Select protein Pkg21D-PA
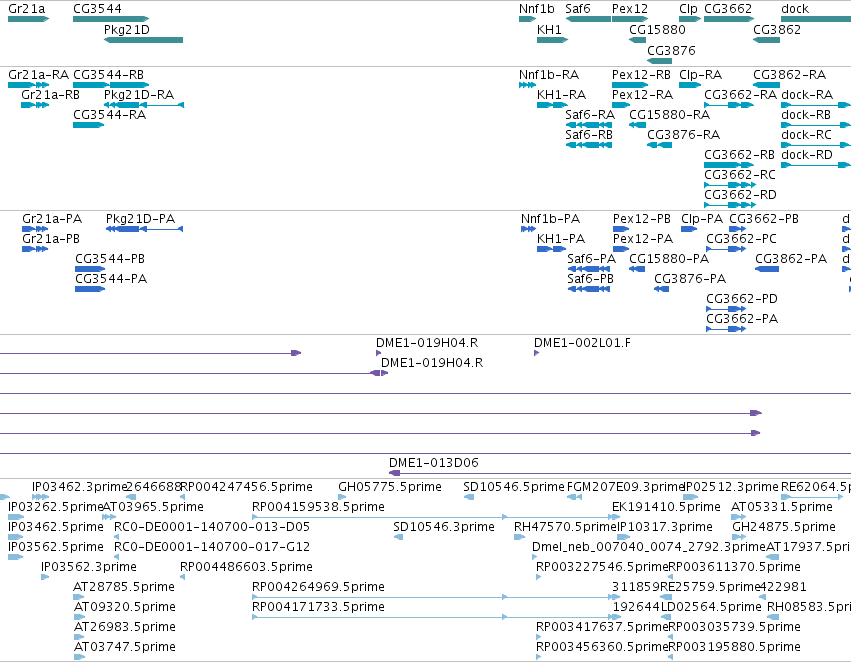 point(144,229)
